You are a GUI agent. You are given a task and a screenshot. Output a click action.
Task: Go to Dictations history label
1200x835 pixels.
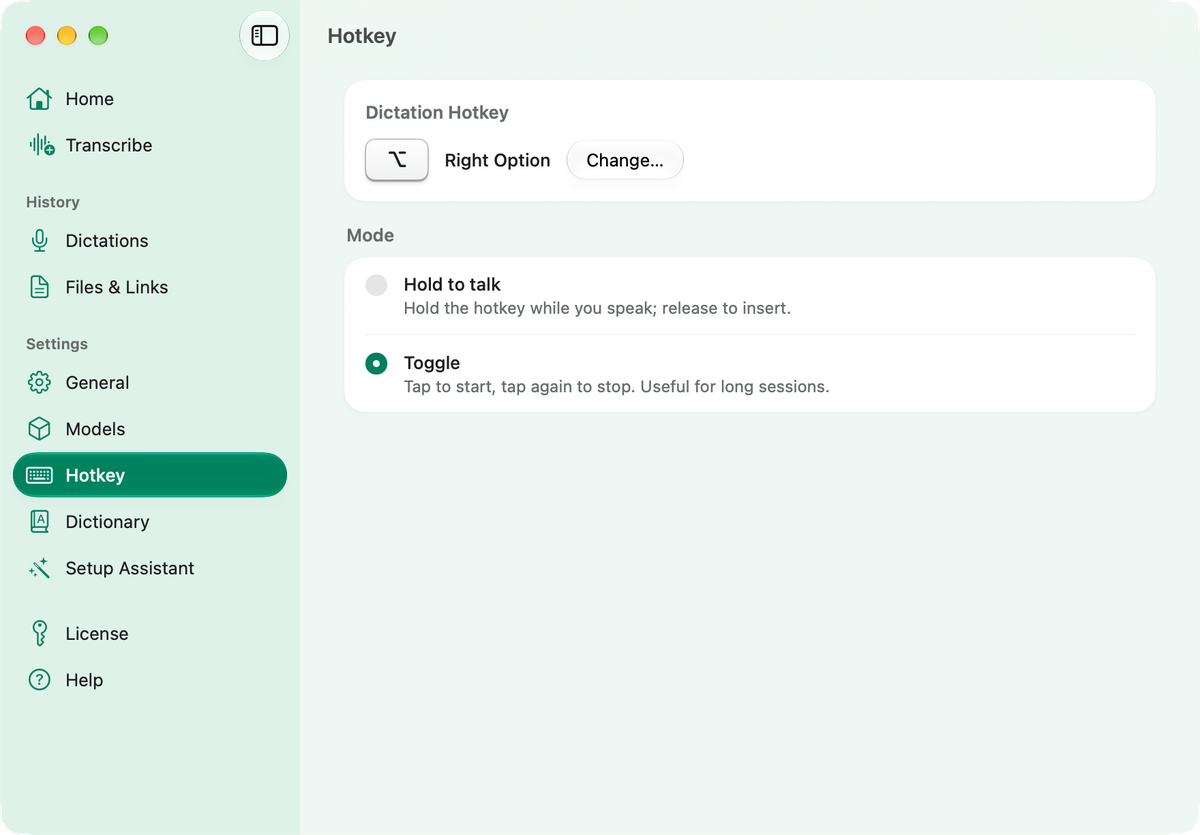[107, 241]
